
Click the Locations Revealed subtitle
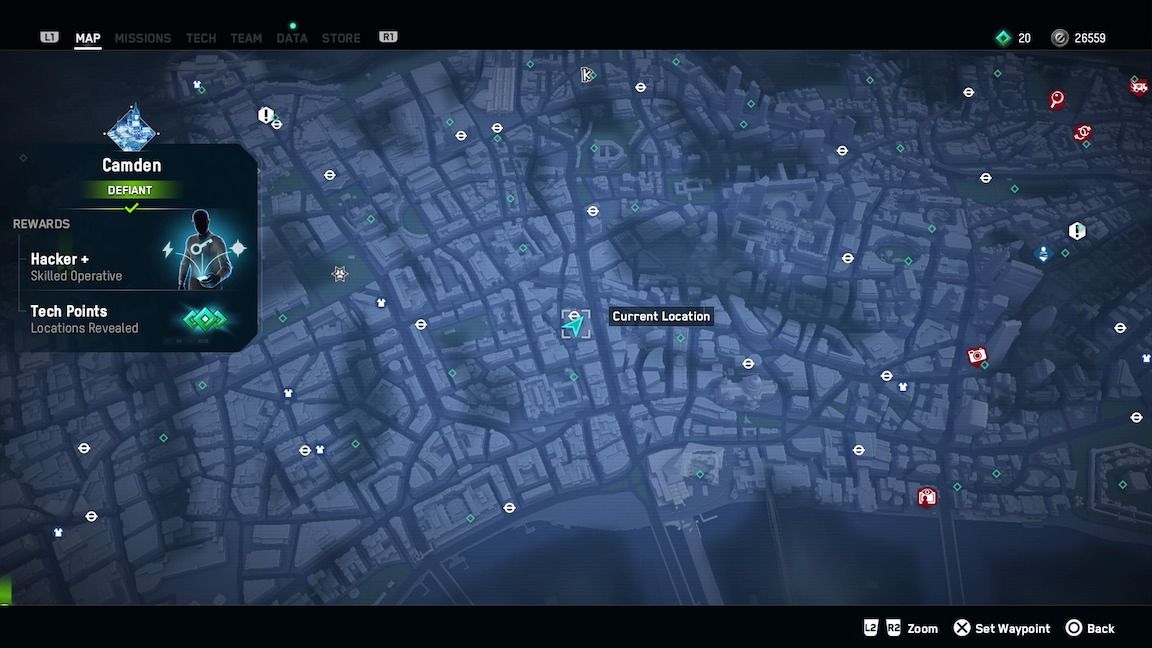point(84,328)
